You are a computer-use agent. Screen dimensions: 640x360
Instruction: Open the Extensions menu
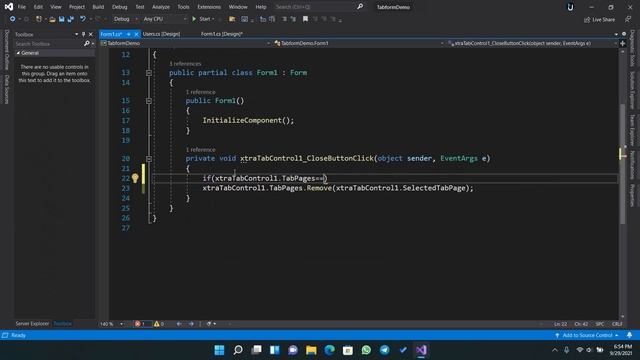209,7
